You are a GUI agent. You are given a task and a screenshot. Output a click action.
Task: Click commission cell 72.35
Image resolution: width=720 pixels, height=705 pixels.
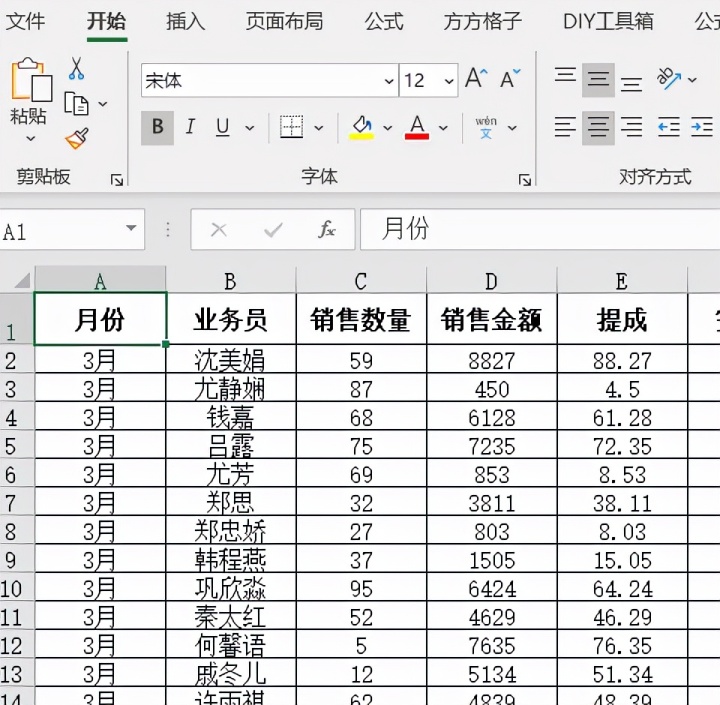point(622,445)
